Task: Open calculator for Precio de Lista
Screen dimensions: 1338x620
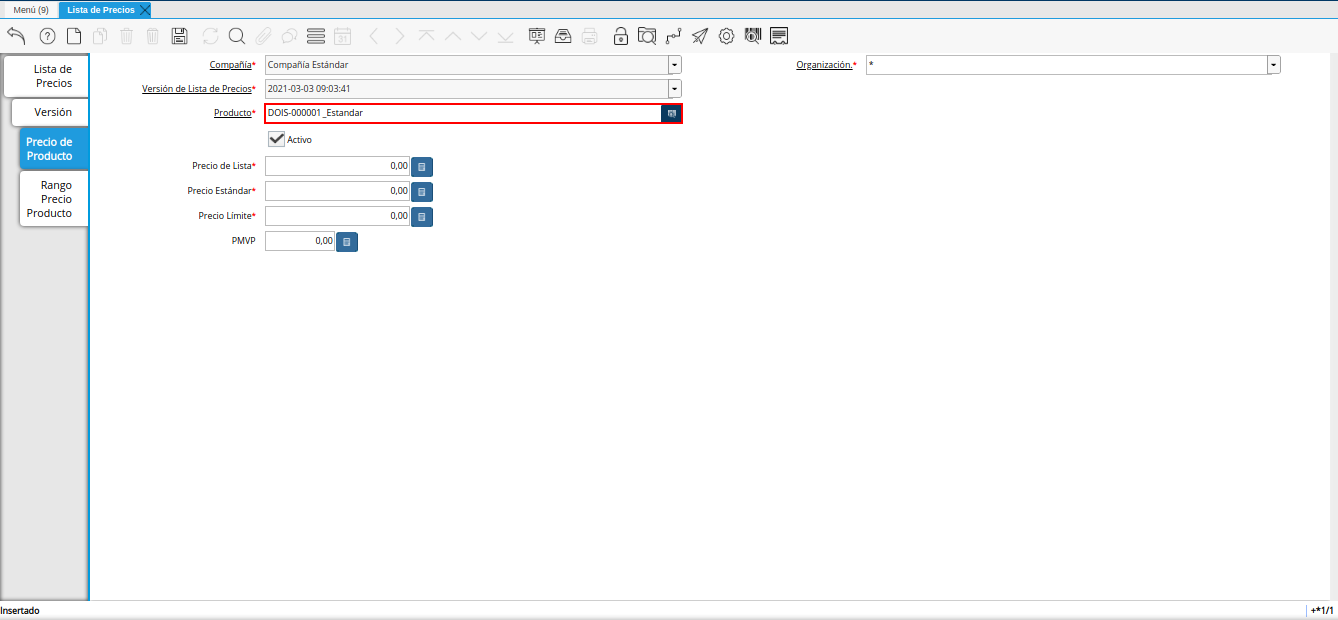Action: pyautogui.click(x=422, y=166)
